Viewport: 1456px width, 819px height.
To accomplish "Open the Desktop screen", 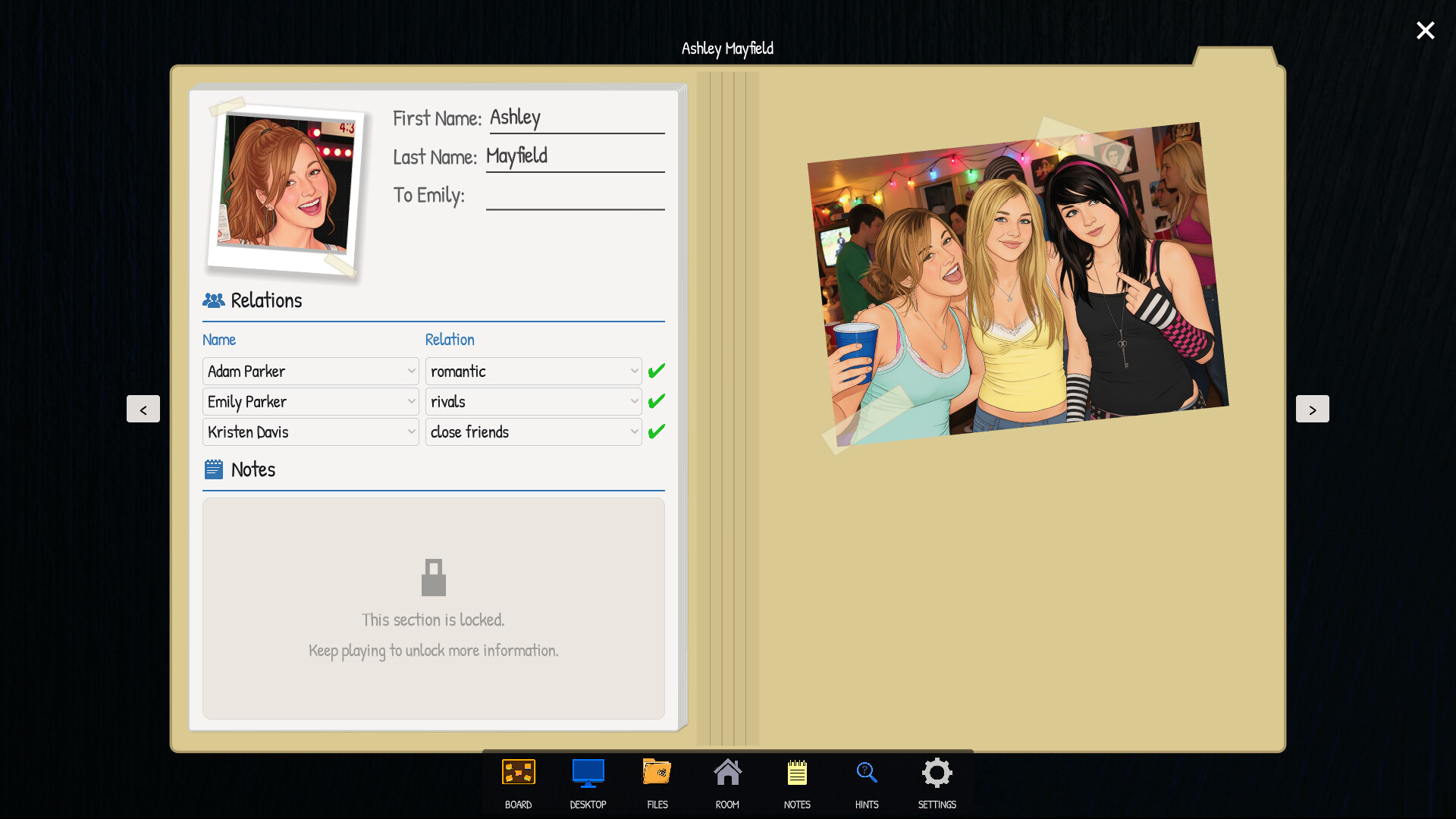I will click(588, 783).
